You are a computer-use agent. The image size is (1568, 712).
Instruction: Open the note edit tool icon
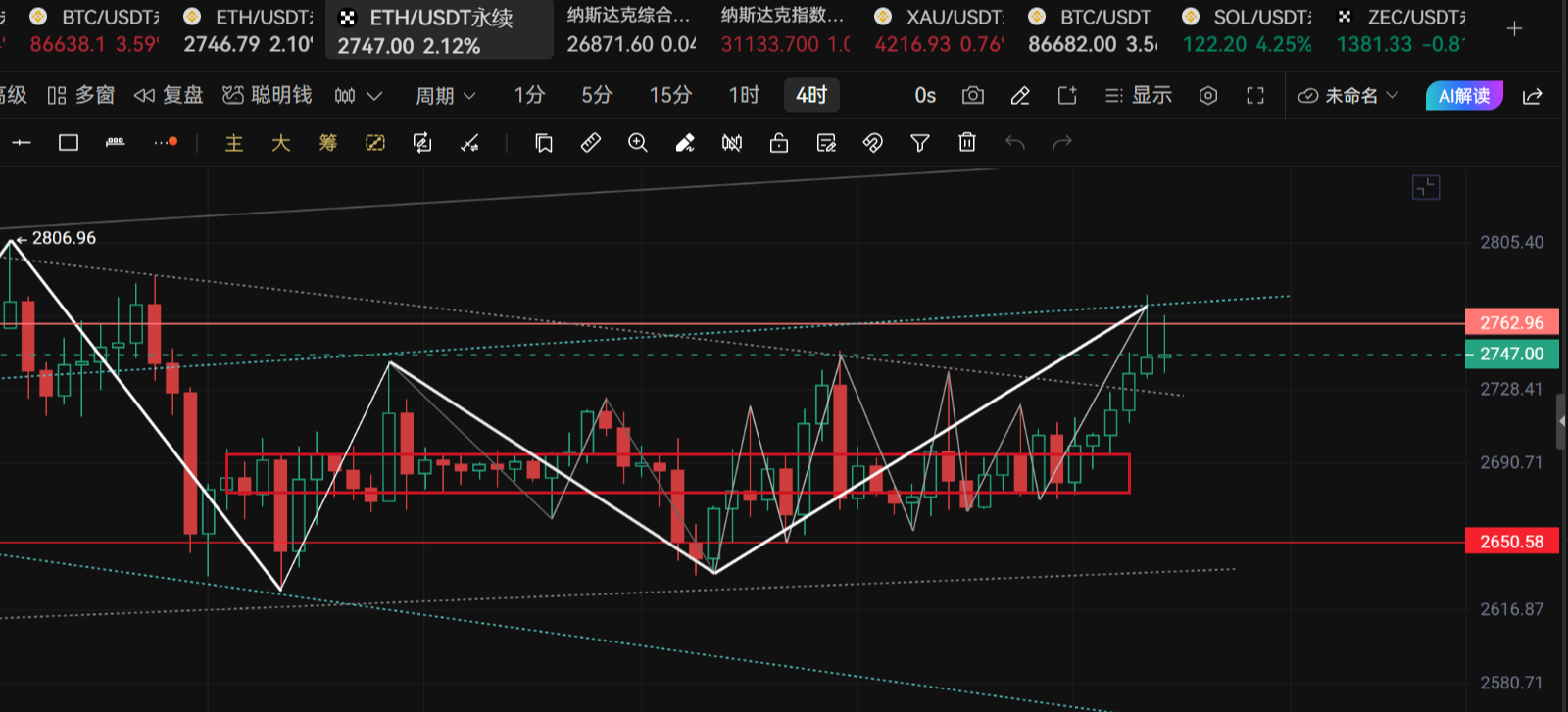(x=826, y=143)
